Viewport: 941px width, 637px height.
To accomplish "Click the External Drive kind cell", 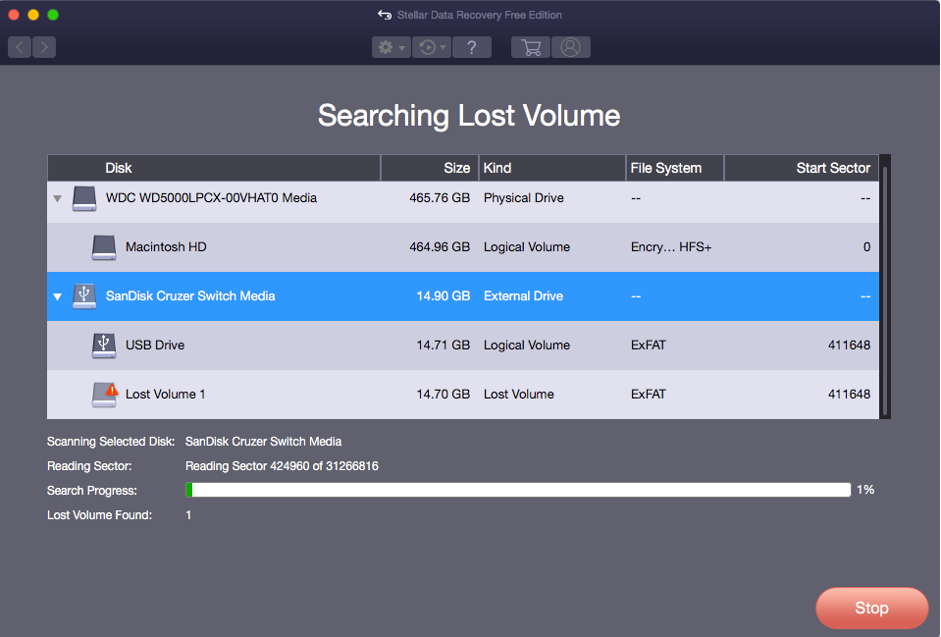I will pos(523,296).
